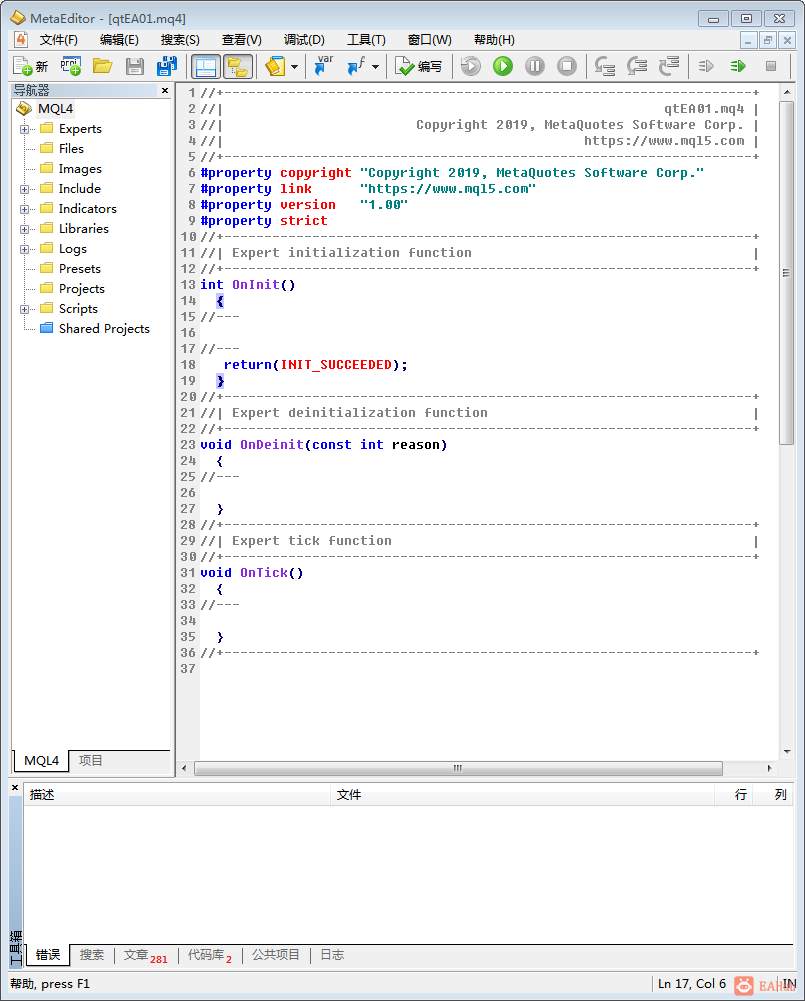Toggle the Toolbox panel layout button
The height and width of the screenshot is (1001, 805).
[206, 66]
